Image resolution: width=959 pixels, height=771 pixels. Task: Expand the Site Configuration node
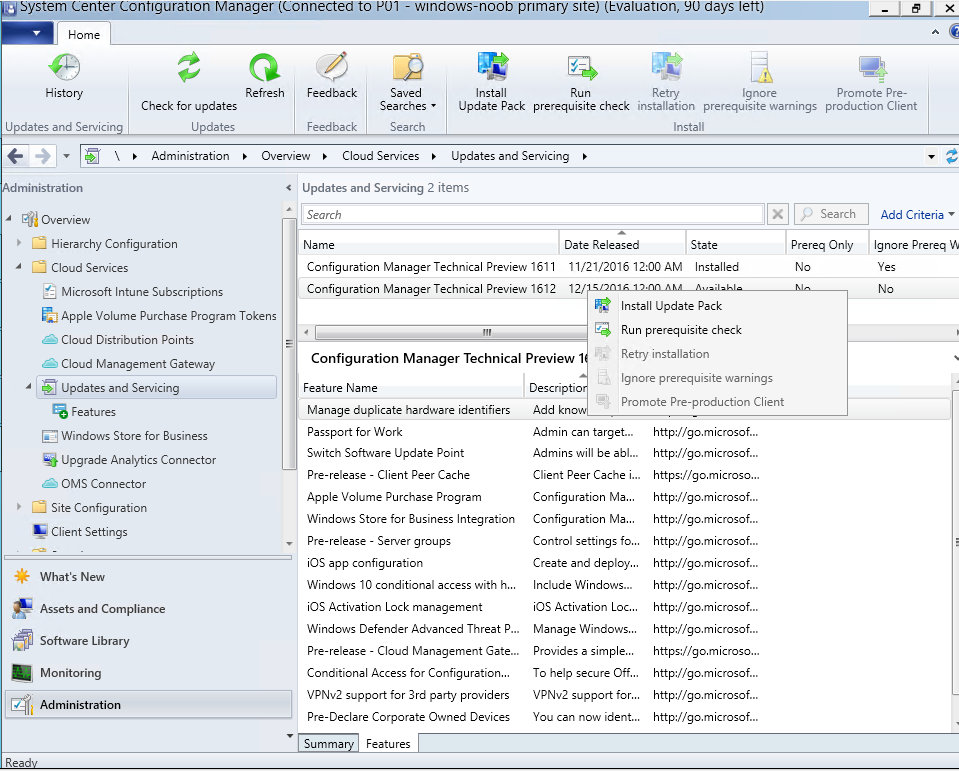19,507
